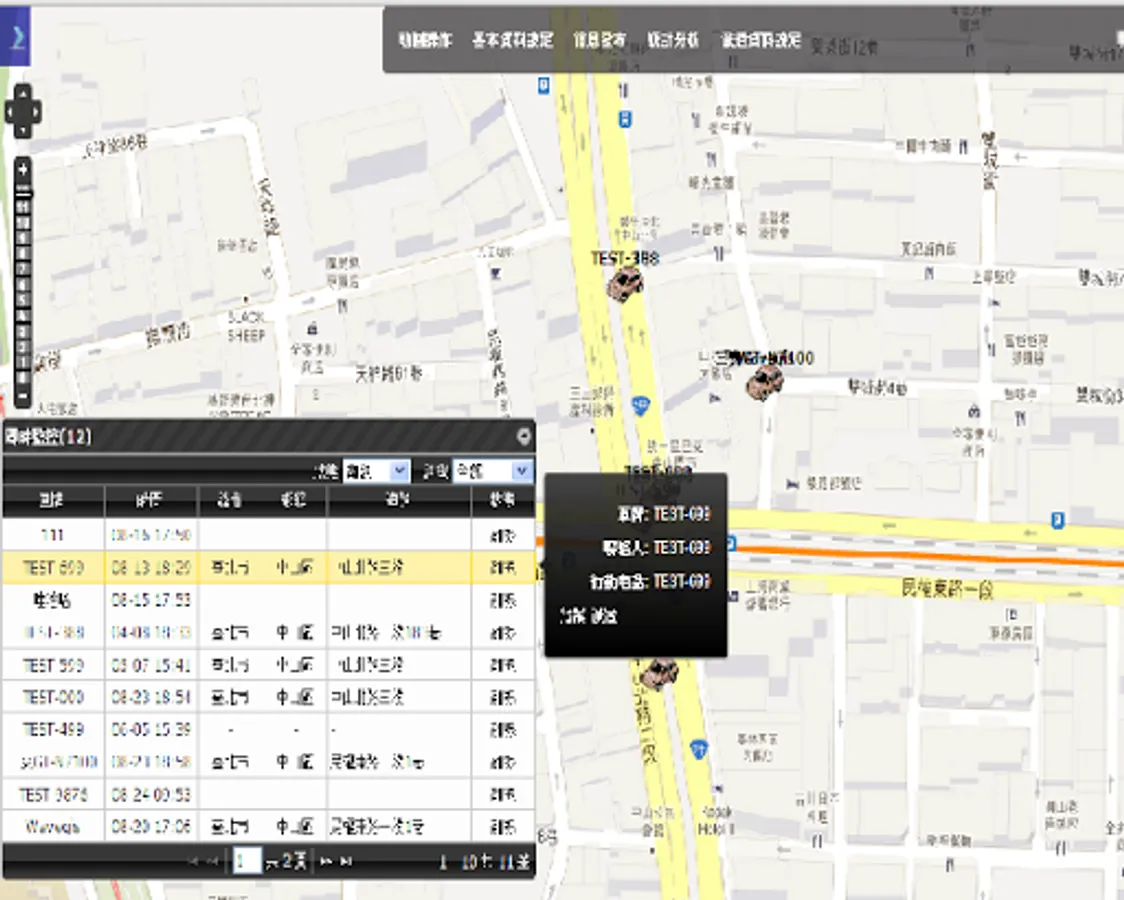Click the 06-05 15:39 time cell
The width and height of the screenshot is (1124, 900).
tap(151, 729)
